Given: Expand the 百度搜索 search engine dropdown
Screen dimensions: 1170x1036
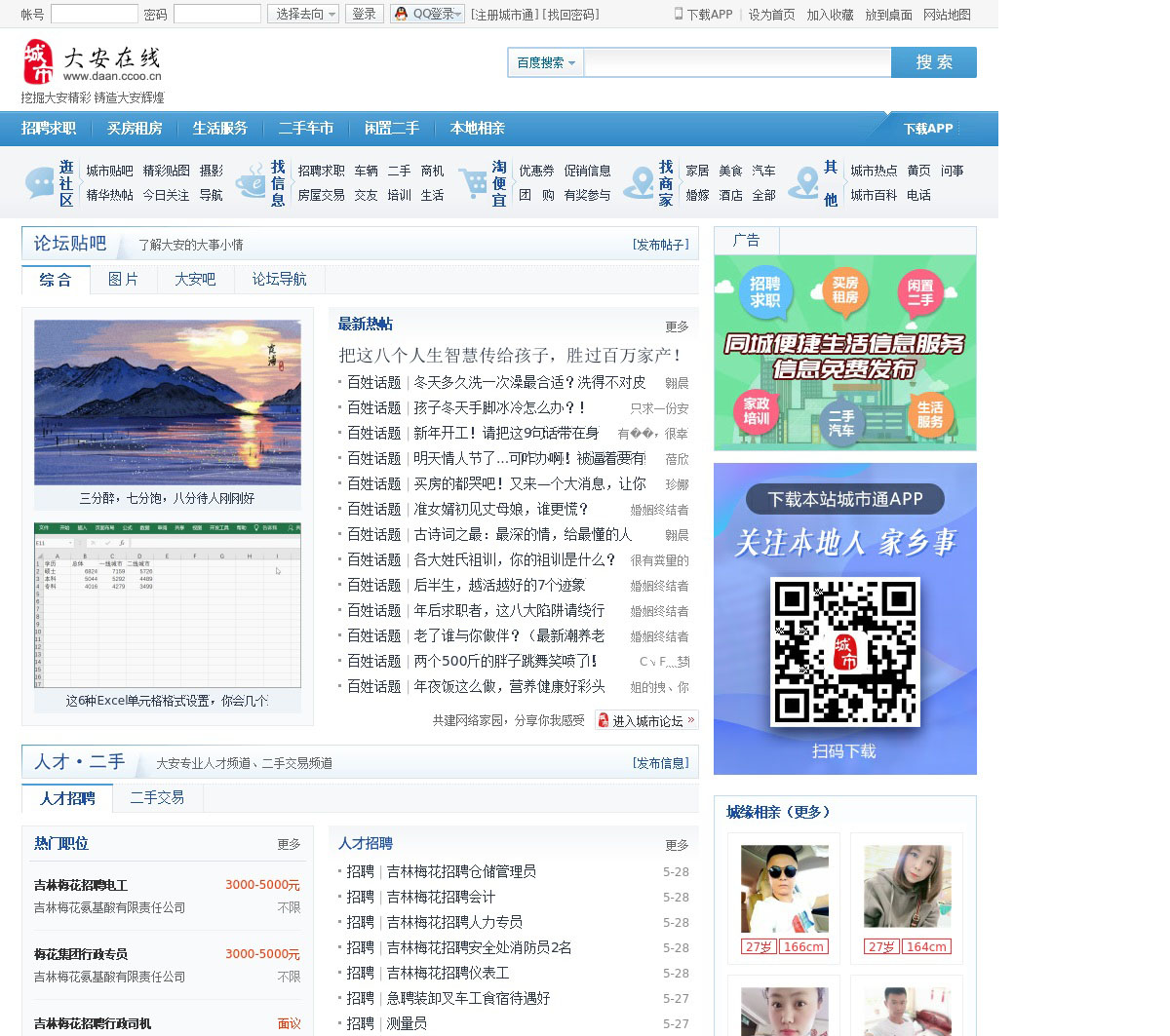Looking at the screenshot, I should point(545,62).
